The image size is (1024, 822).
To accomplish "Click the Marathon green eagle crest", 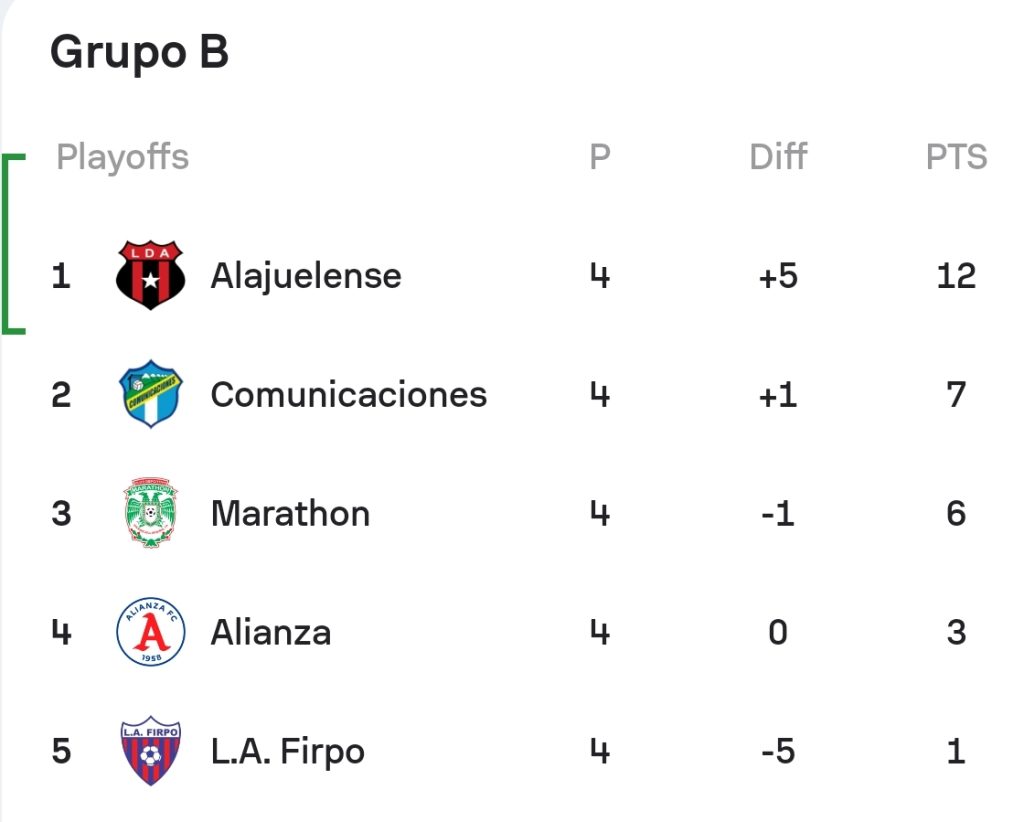I will click(x=150, y=513).
